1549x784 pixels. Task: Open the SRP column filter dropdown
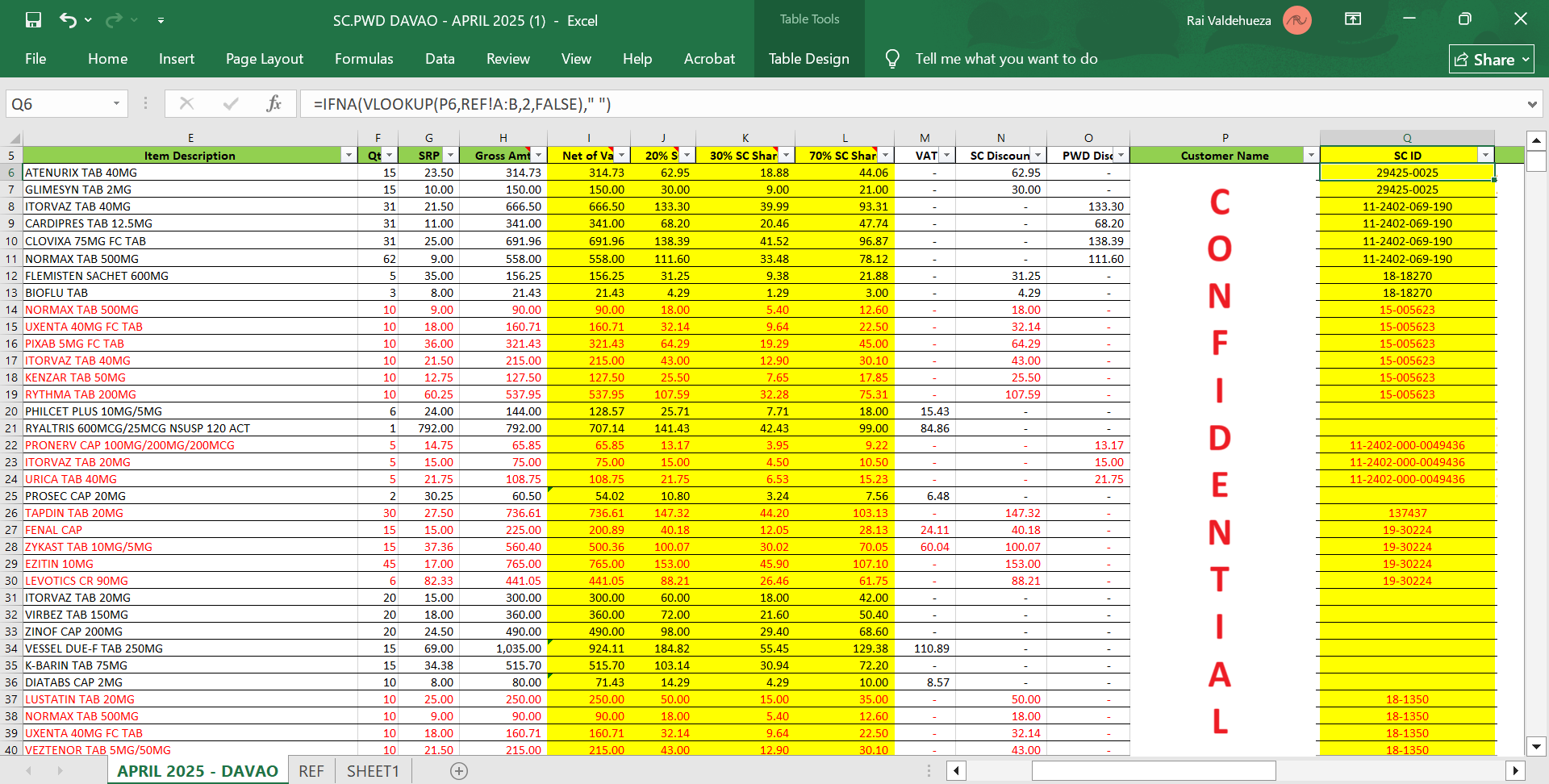point(450,156)
